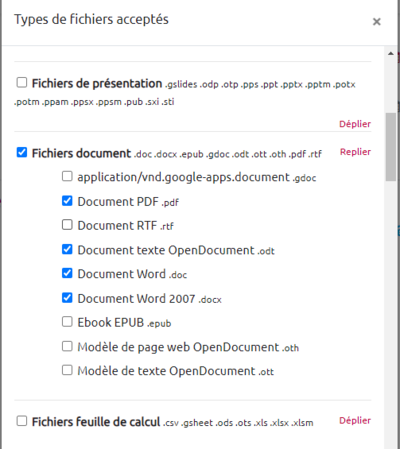Click the scrollbar up arrow
The image size is (400, 449).
391,53
